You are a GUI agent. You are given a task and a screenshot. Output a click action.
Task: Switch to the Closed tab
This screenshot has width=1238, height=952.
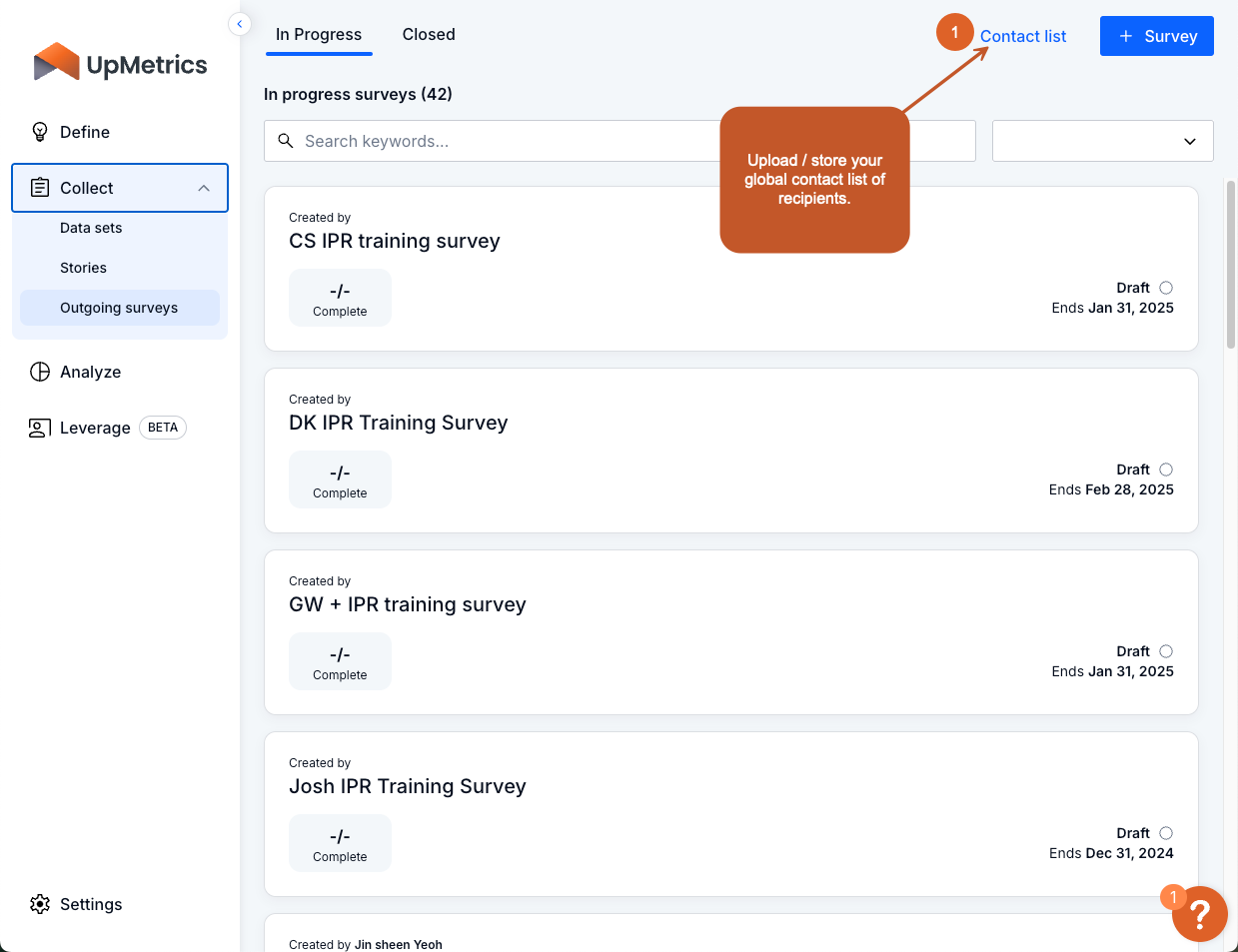tap(429, 35)
